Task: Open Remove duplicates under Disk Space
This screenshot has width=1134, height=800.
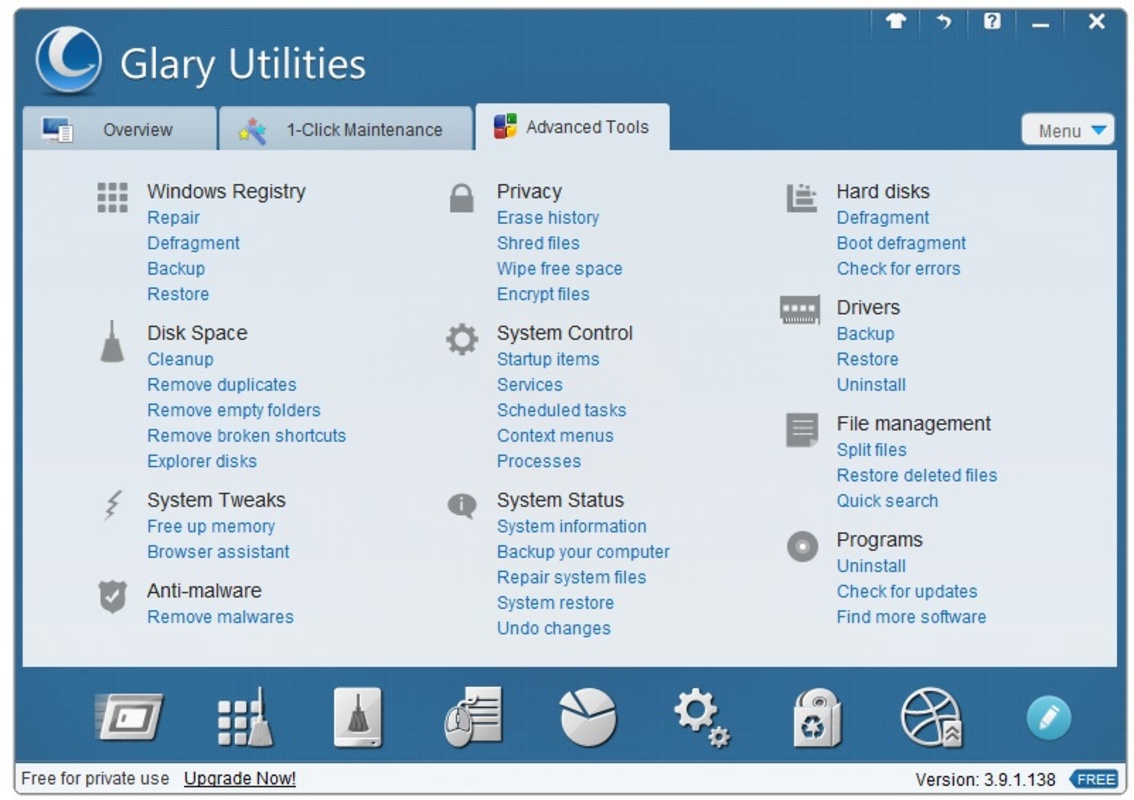Action: [222, 385]
